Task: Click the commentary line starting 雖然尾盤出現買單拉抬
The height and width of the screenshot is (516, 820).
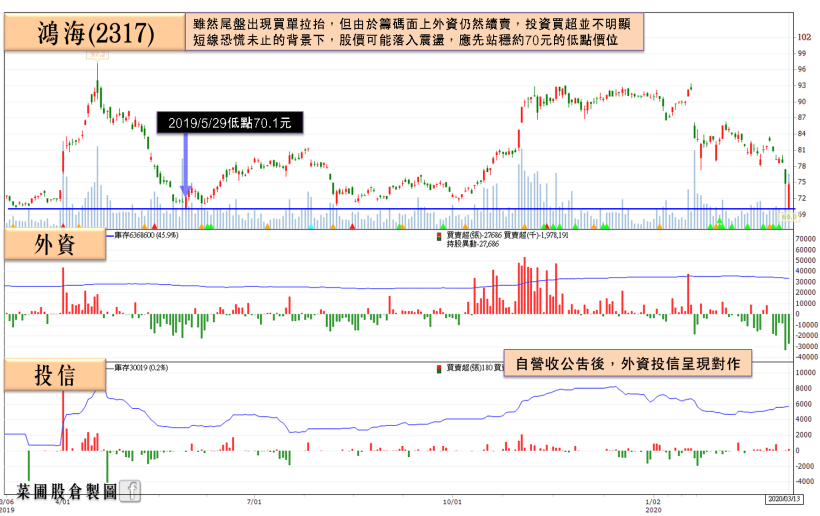Action: [x=412, y=24]
